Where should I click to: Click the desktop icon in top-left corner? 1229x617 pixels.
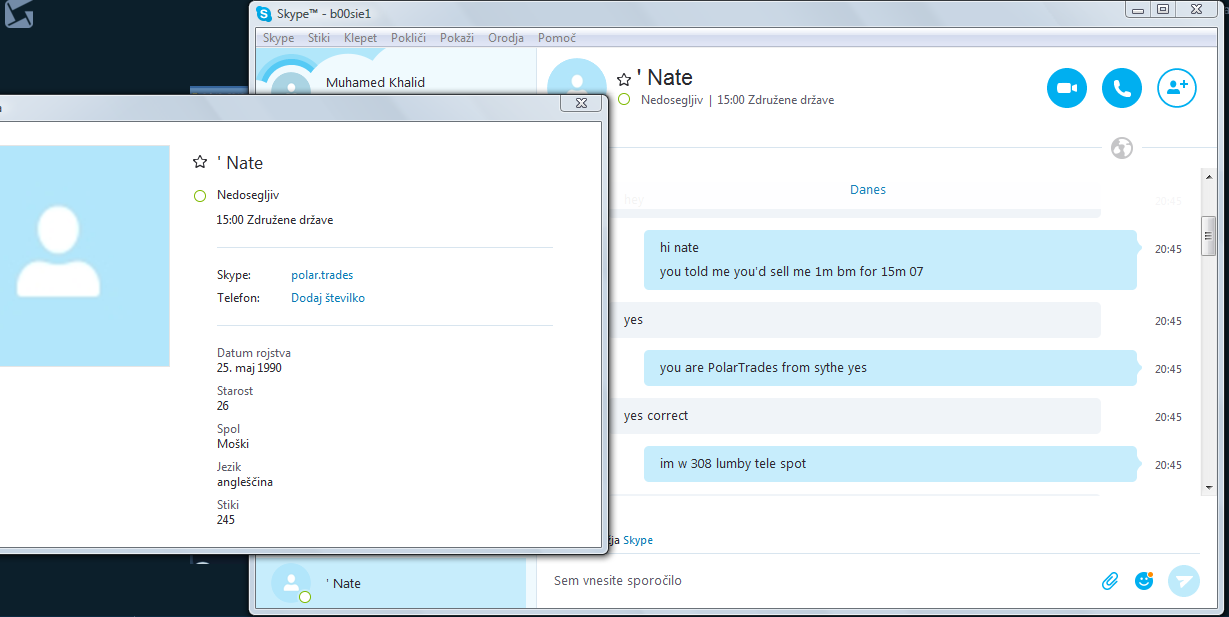pos(19,14)
